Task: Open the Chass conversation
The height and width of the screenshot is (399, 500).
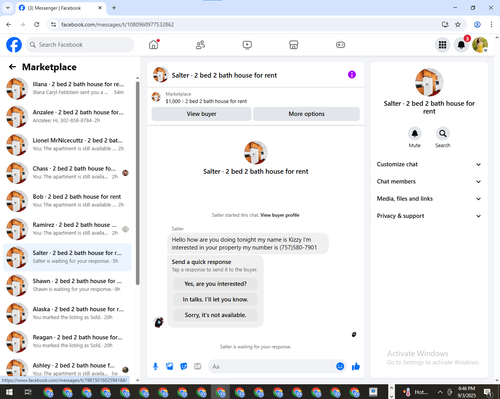Action: [x=67, y=173]
